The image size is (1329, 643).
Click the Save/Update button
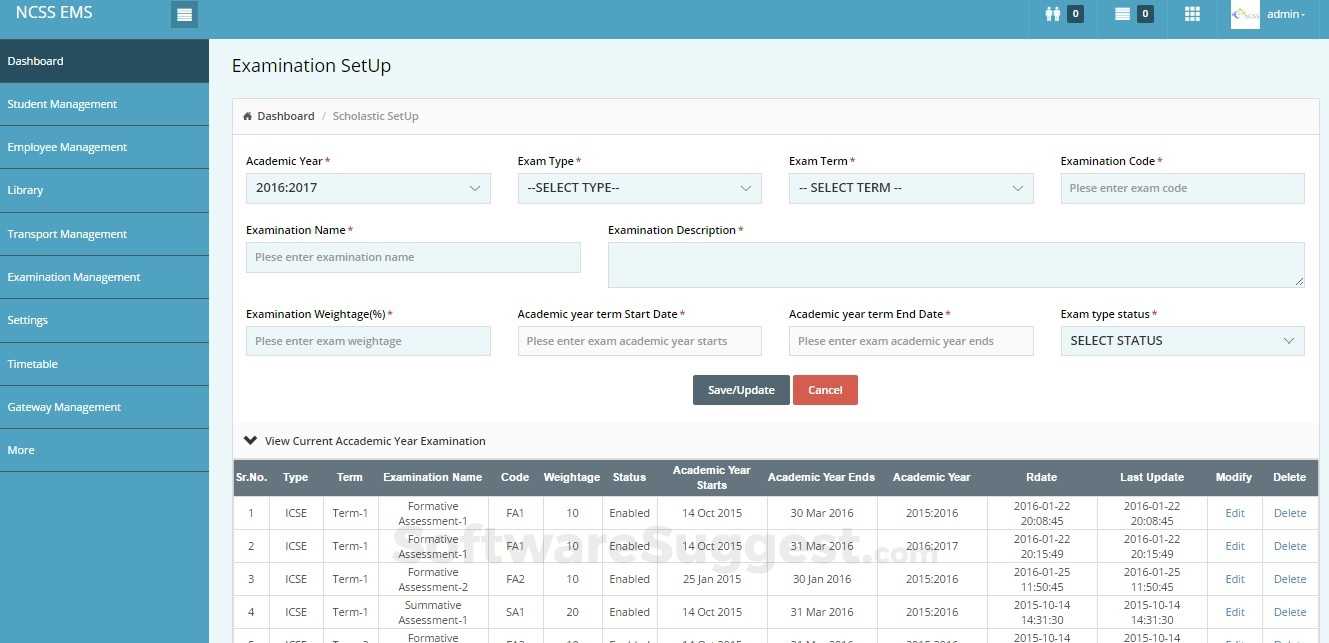741,390
